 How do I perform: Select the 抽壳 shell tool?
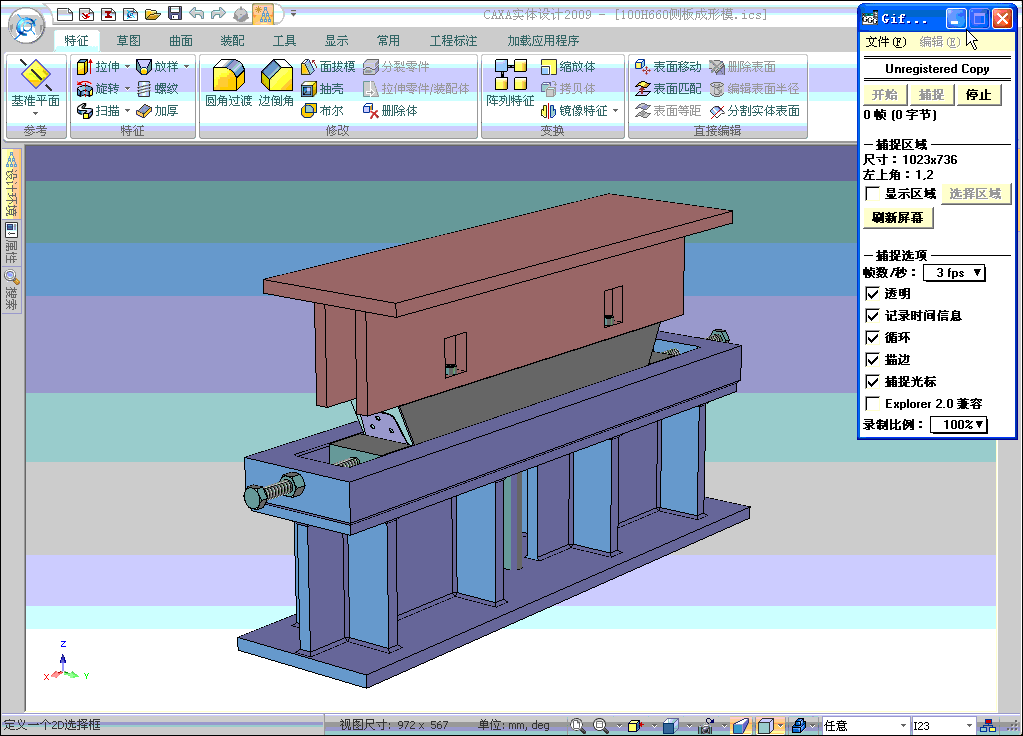[x=322, y=89]
